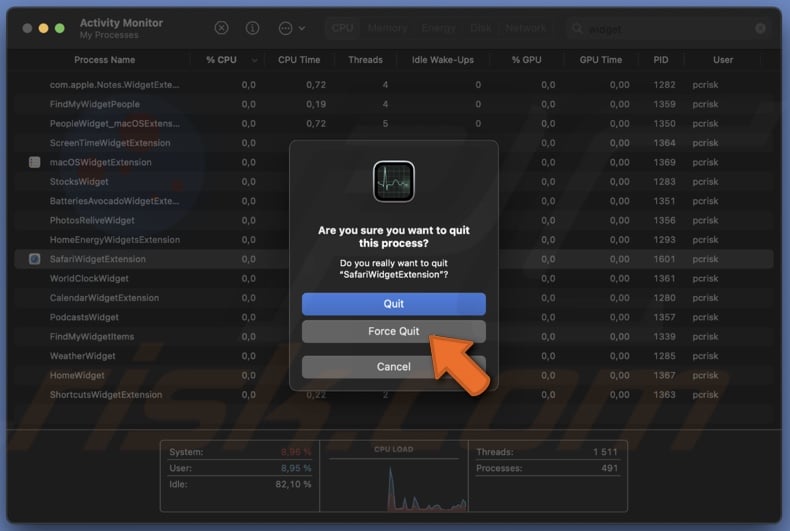Sort by Process Name column

coord(104,60)
